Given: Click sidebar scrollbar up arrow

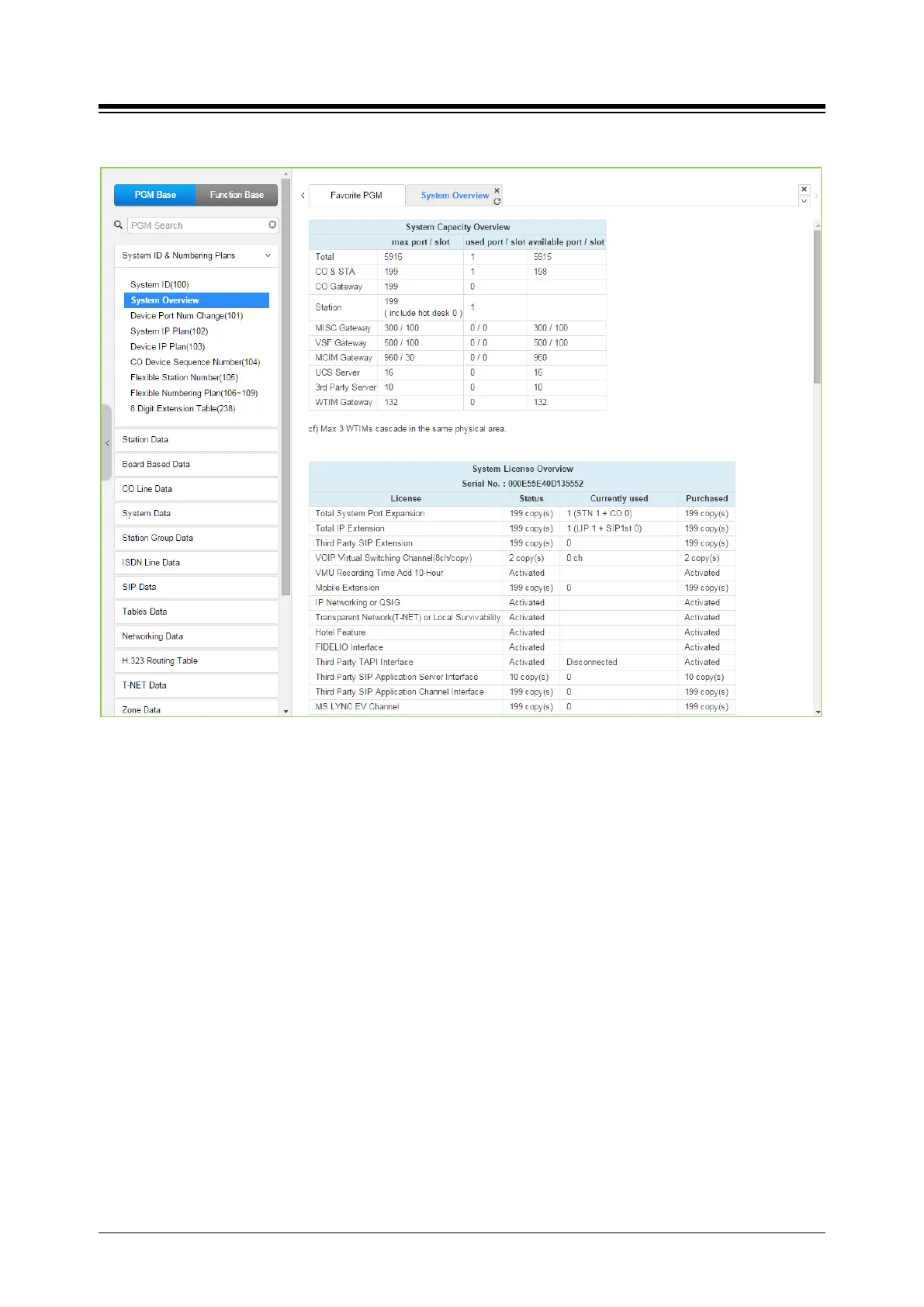Looking at the screenshot, I should click(x=286, y=175).
